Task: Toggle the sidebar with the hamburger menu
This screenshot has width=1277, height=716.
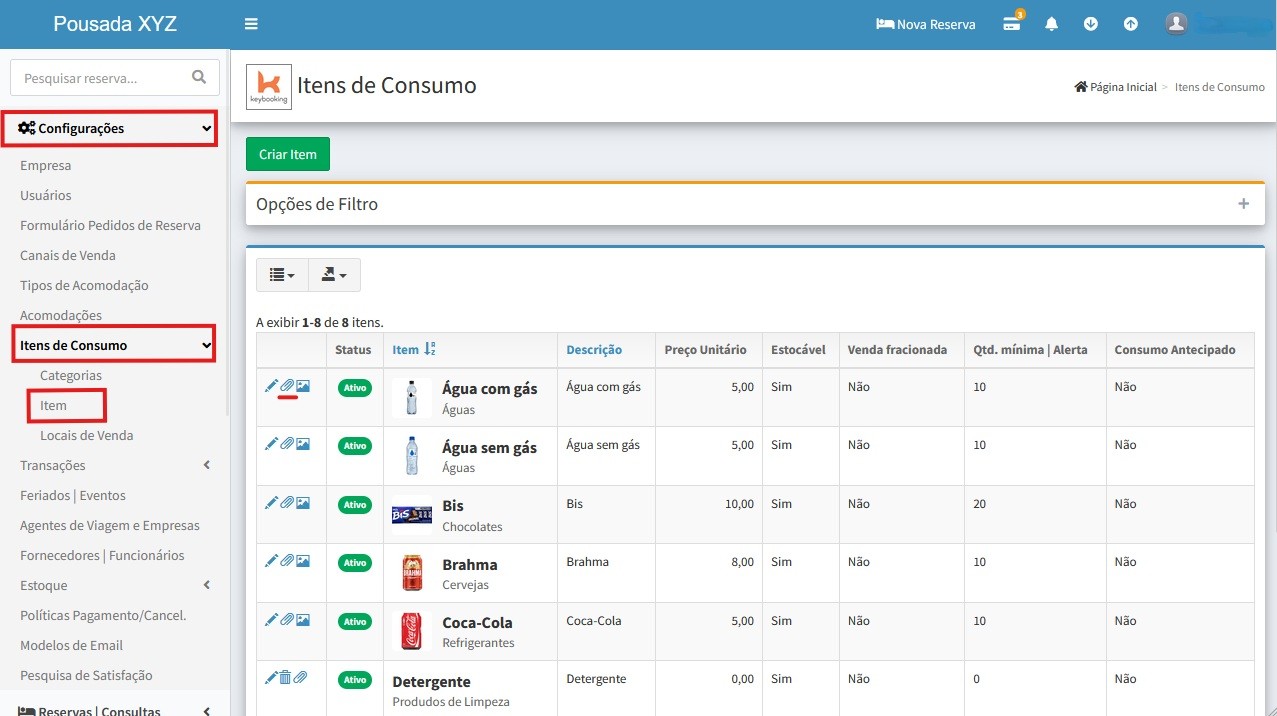Action: click(251, 24)
